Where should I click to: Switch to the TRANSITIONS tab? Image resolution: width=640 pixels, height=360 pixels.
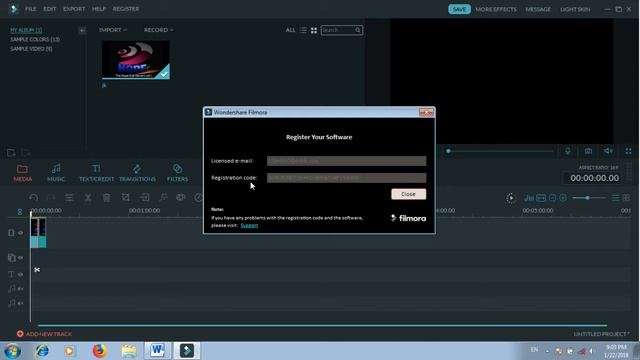(137, 173)
